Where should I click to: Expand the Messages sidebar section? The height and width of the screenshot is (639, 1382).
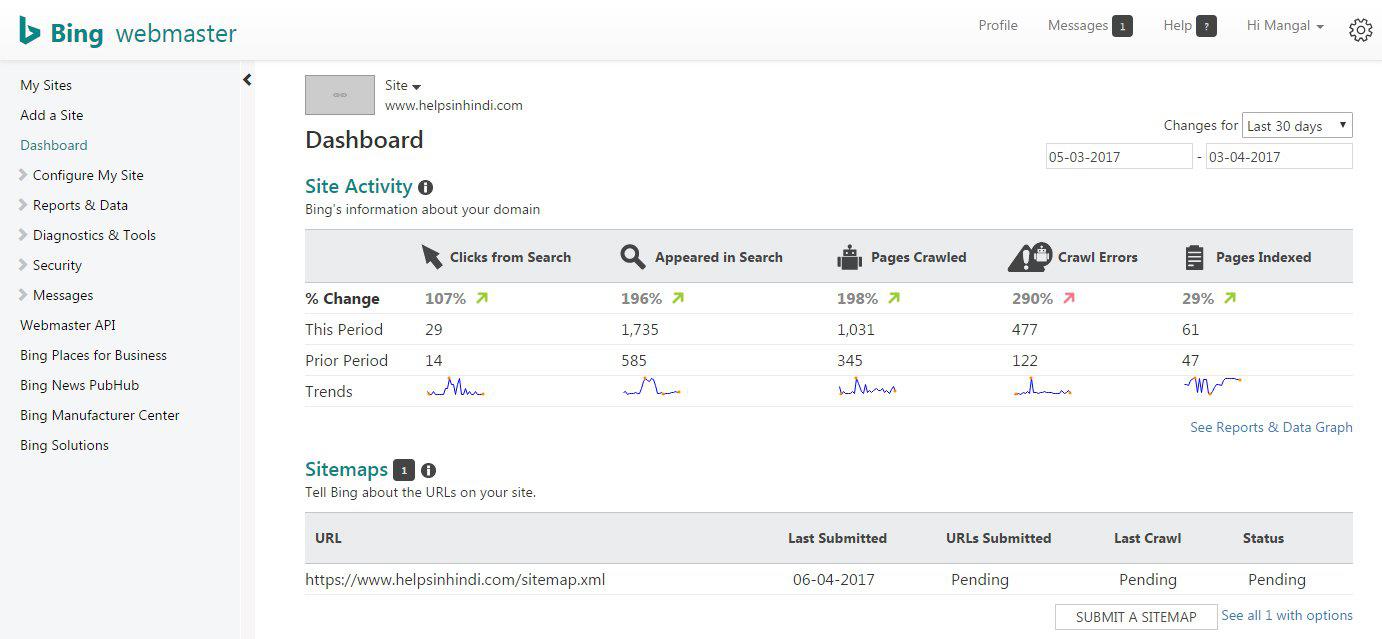57,295
